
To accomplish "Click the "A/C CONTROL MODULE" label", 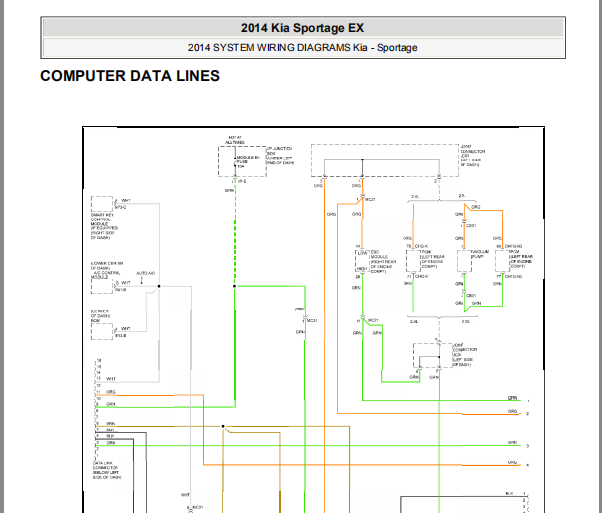I will click(x=106, y=275).
